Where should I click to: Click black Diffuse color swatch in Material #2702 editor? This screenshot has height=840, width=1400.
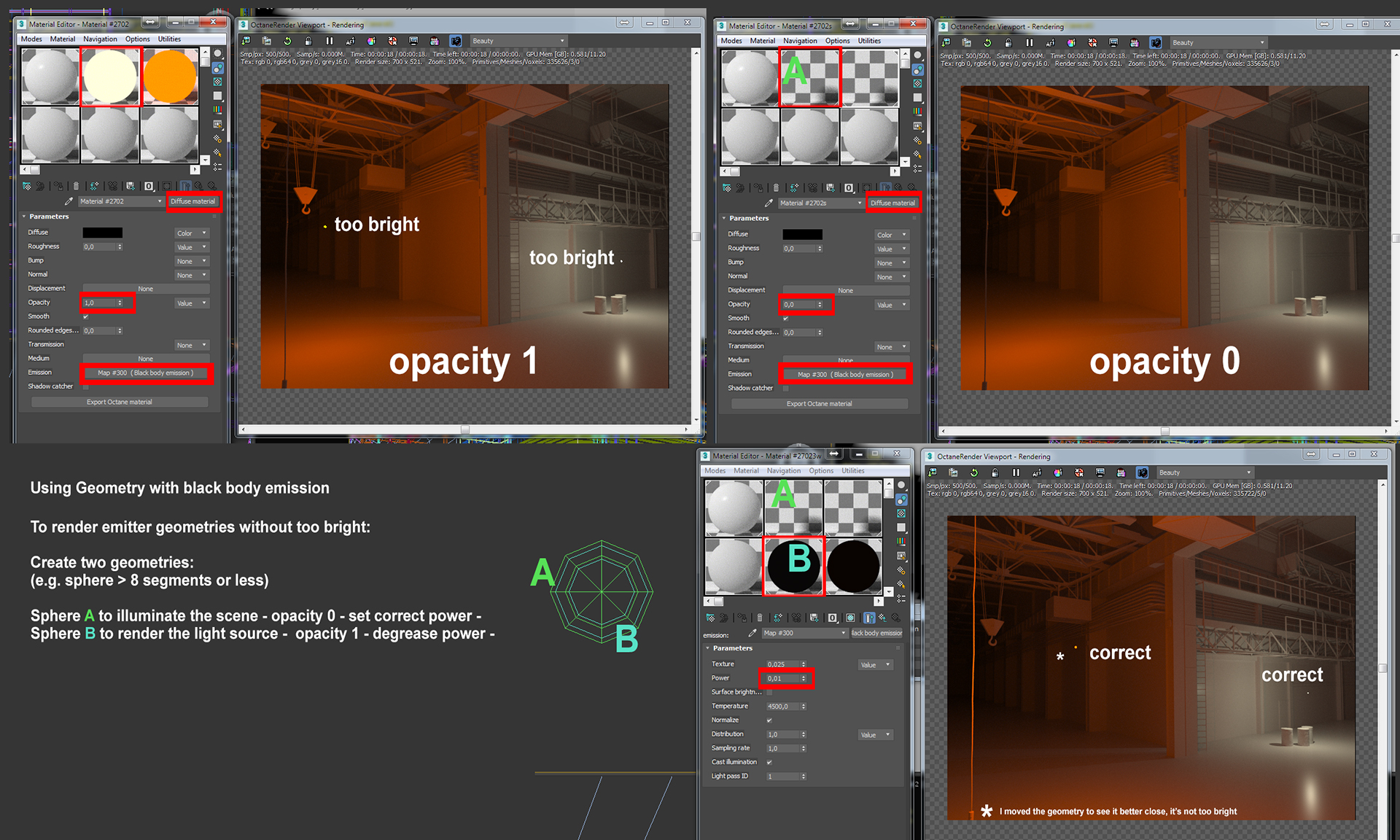[102, 233]
